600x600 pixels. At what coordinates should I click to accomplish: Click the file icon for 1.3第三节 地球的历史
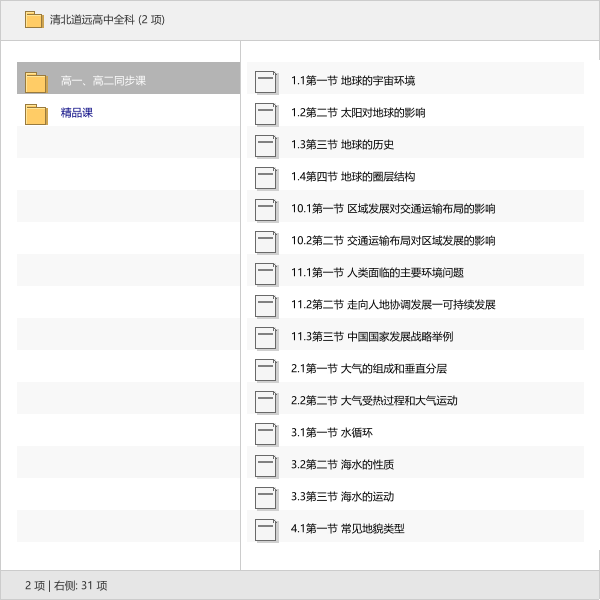[265, 145]
